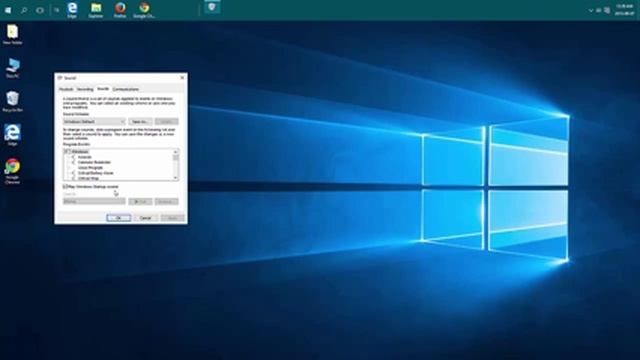
Task: Launch Firefox from the taskbar
Action: click(x=120, y=10)
